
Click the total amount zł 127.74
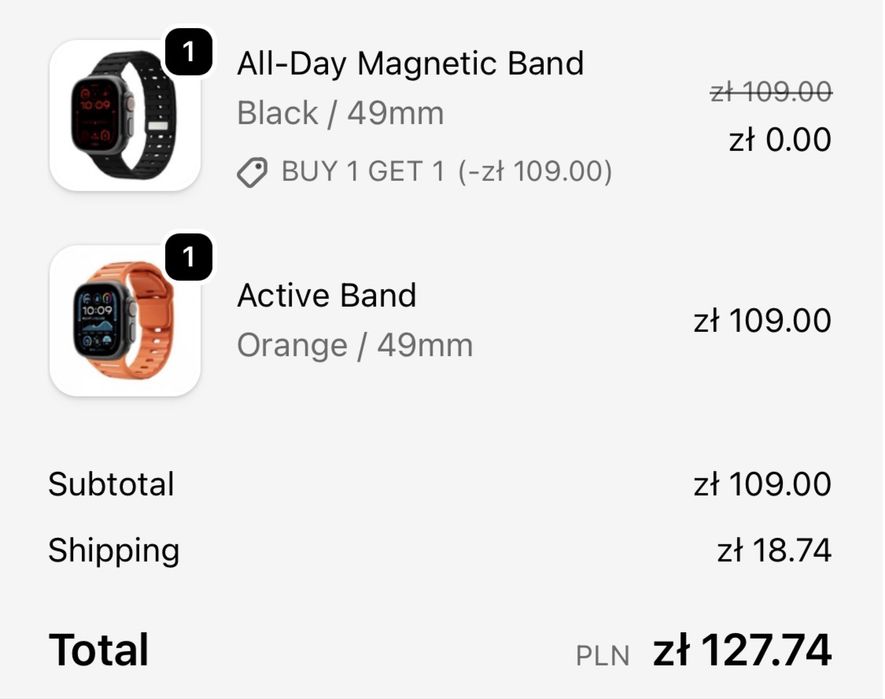pyautogui.click(x=742, y=651)
